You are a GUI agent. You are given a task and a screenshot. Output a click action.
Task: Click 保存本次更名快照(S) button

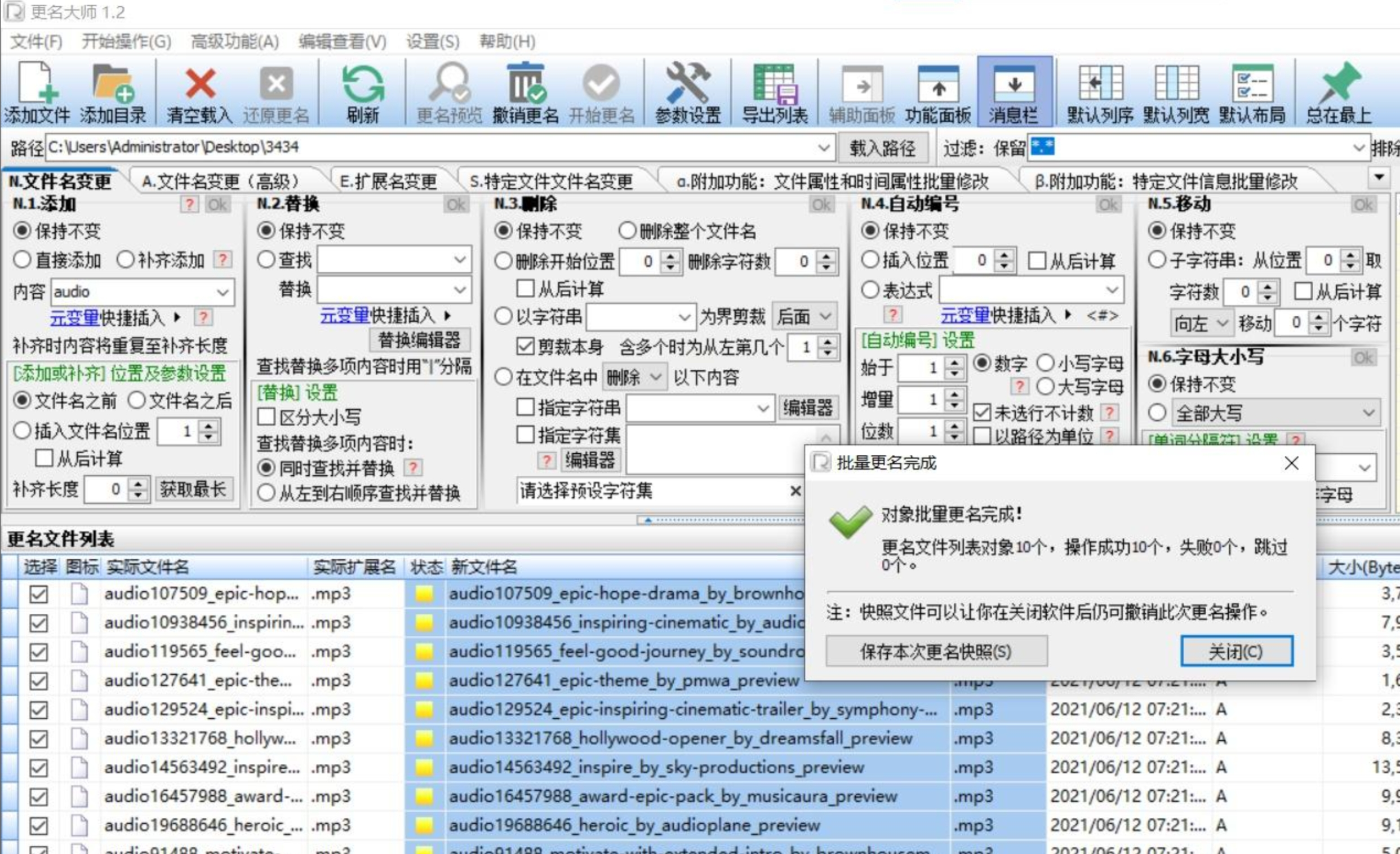coord(936,651)
